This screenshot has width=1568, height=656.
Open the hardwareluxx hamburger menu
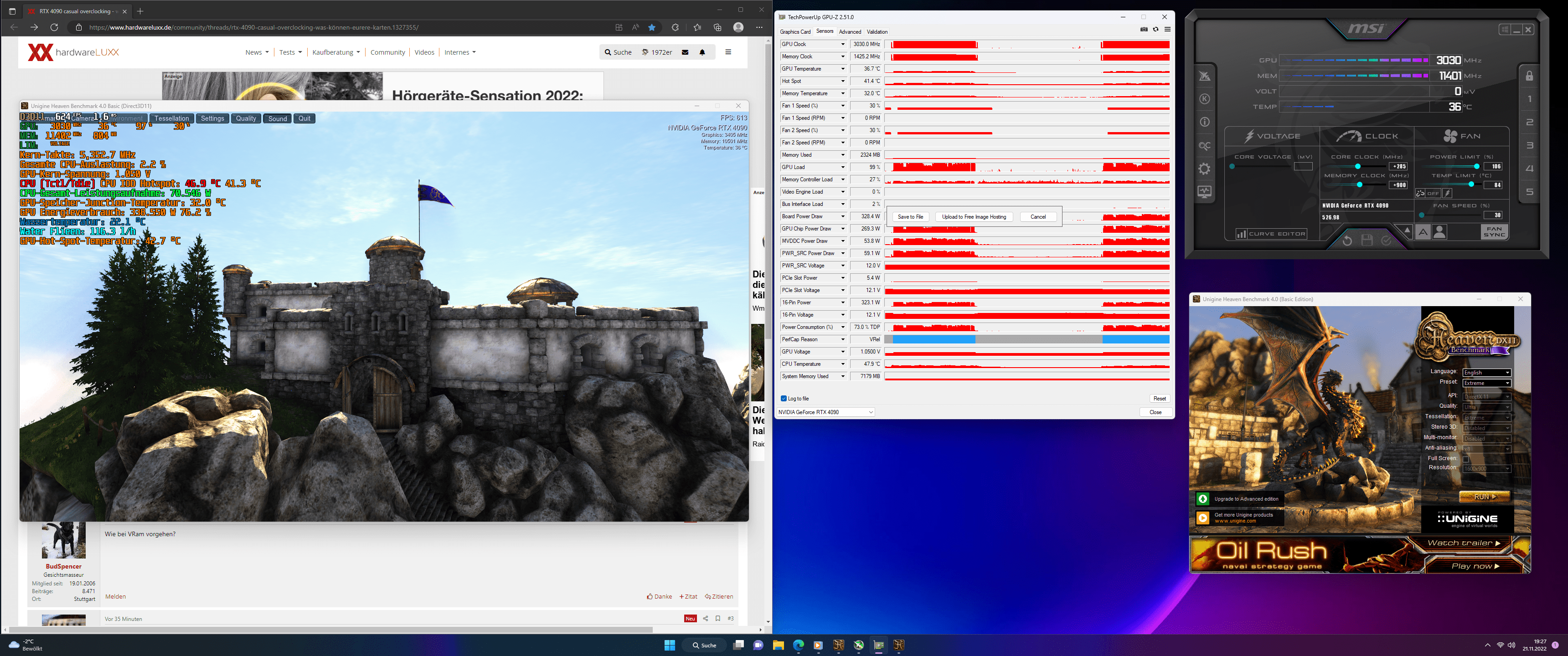728,52
